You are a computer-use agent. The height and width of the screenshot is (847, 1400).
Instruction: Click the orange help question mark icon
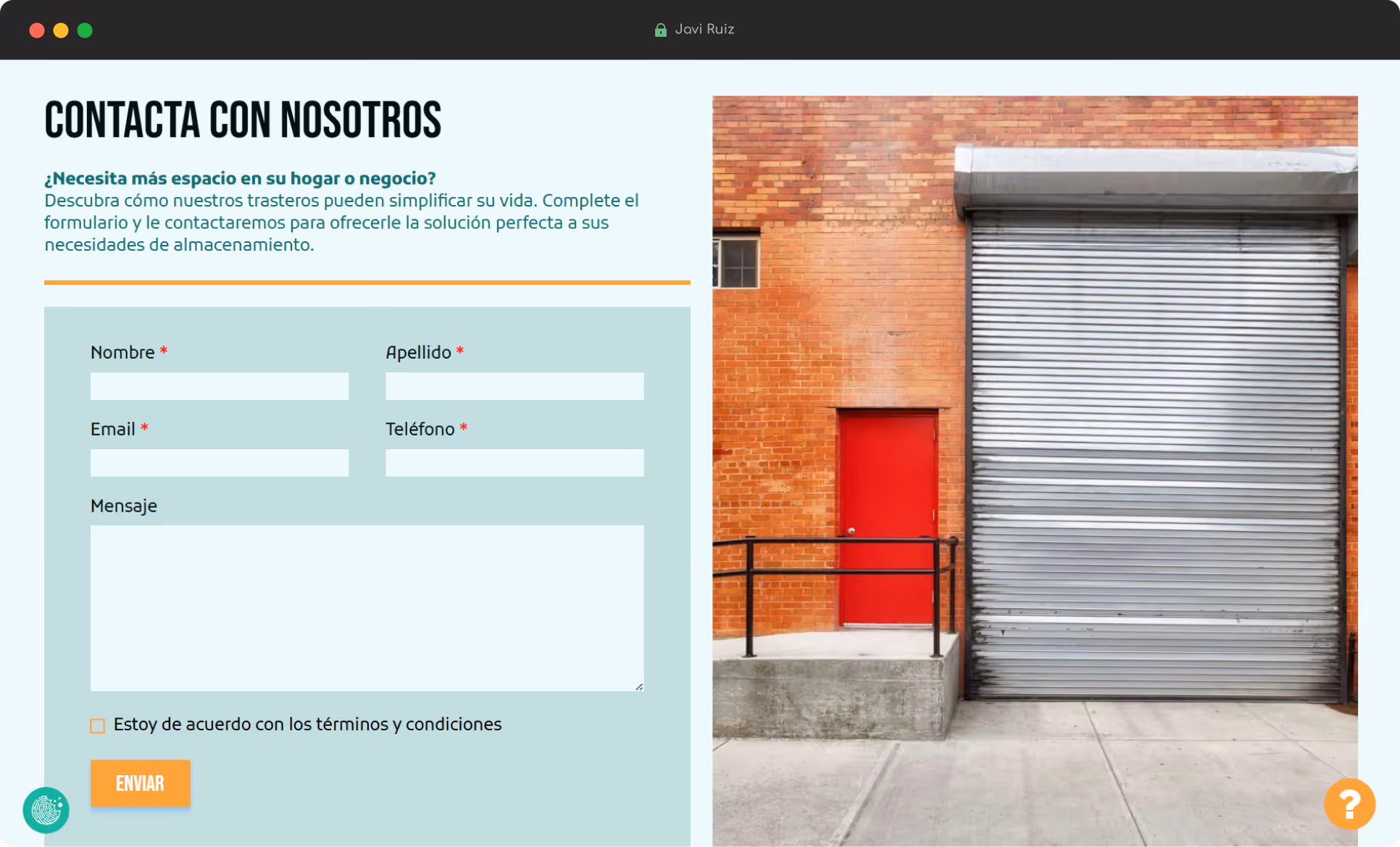pyautogui.click(x=1349, y=804)
